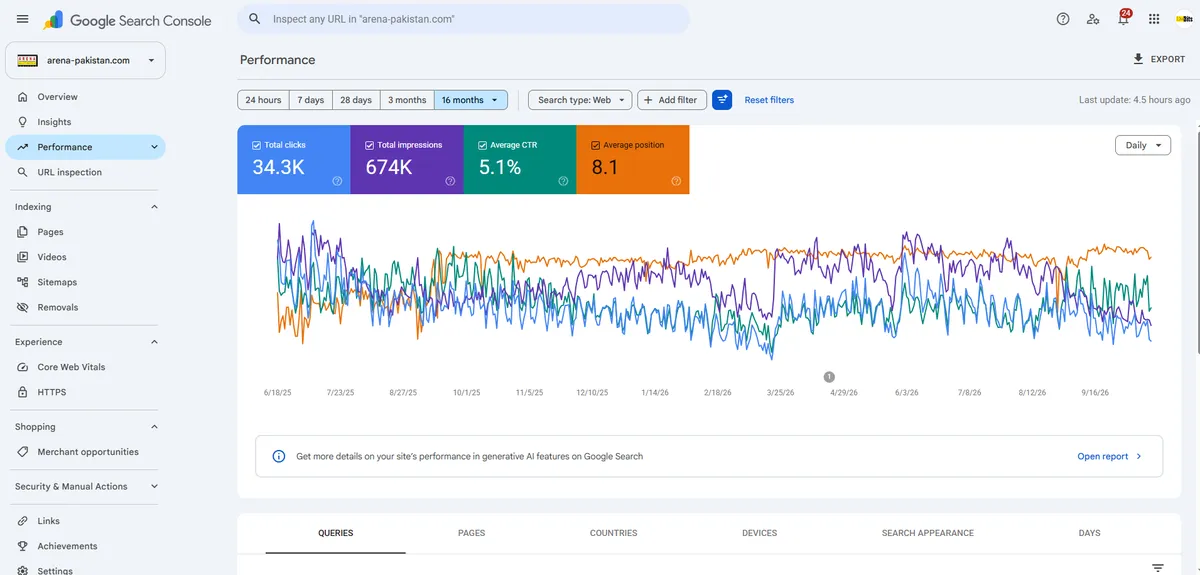Collapse the Indexing section
Image resolution: width=1200 pixels, height=575 pixels.
coord(154,207)
